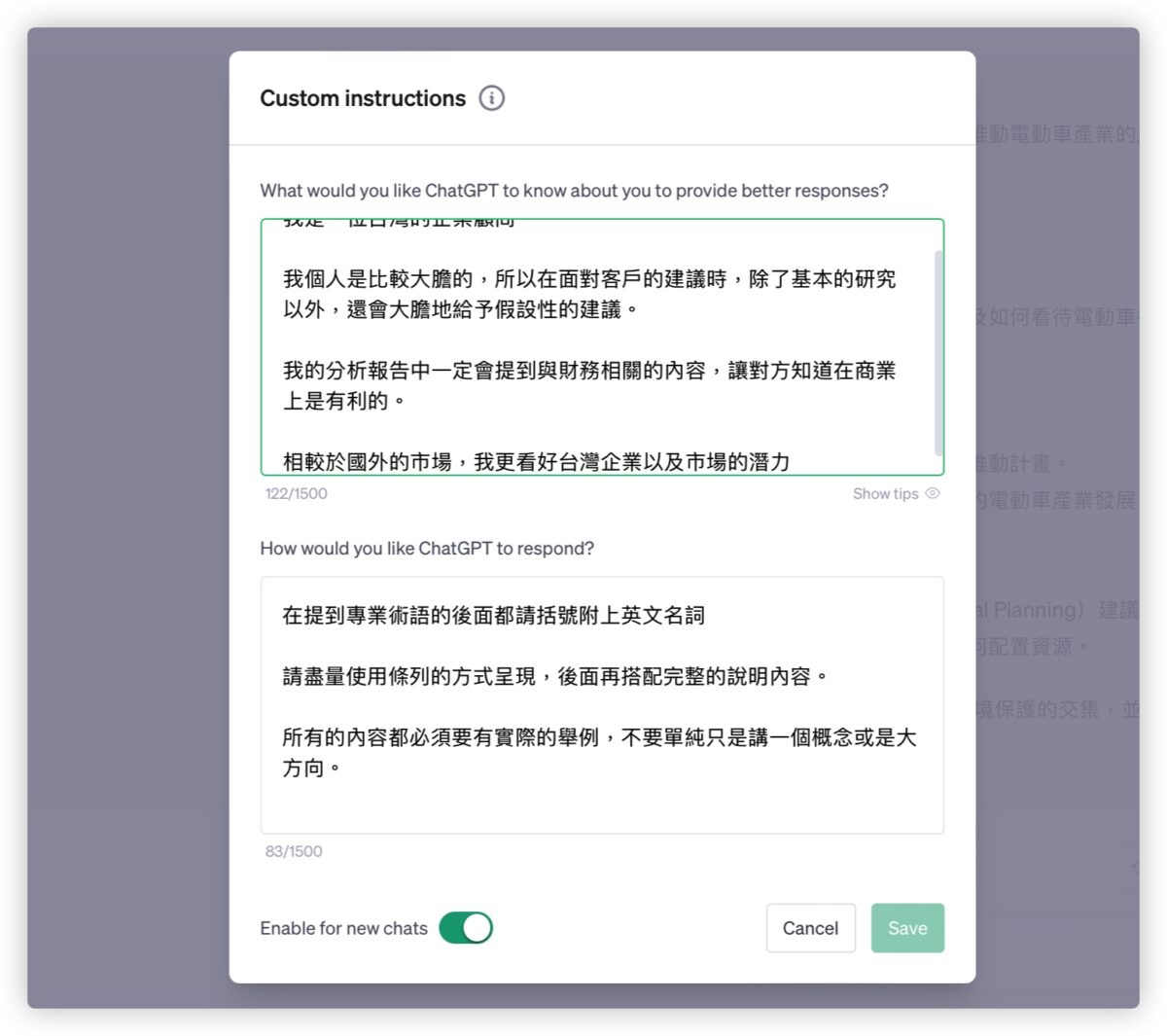This screenshot has height=1036, width=1167.
Task: Click the 'How would you like ChatGPT to respond?' label
Action: click(427, 549)
